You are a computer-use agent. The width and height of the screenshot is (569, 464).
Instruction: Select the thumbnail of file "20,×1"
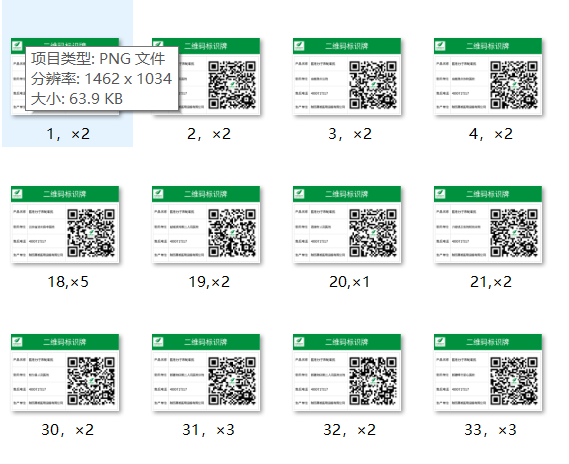pyautogui.click(x=347, y=225)
